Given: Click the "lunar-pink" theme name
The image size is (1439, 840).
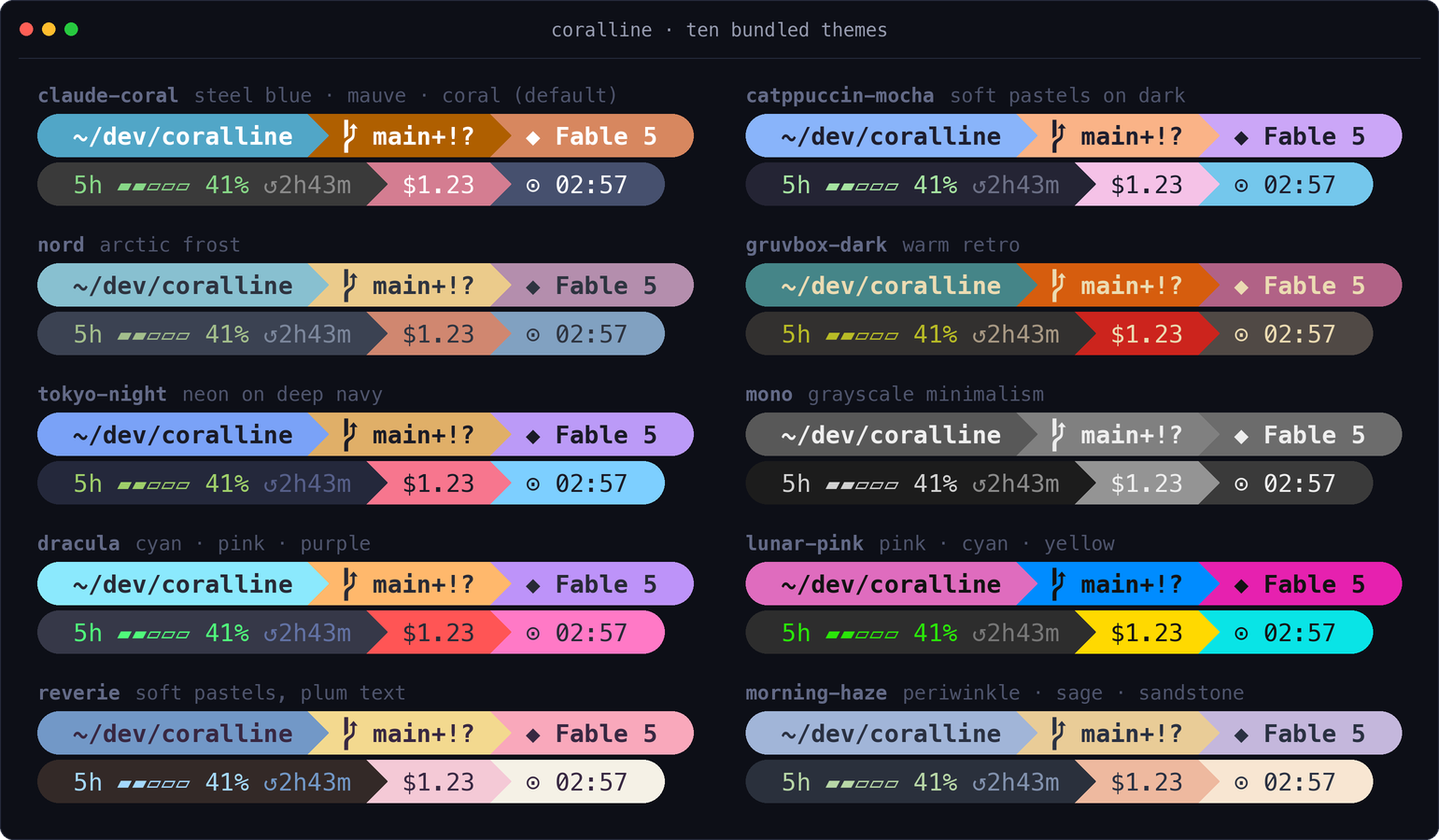Looking at the screenshot, I should click(x=804, y=543).
